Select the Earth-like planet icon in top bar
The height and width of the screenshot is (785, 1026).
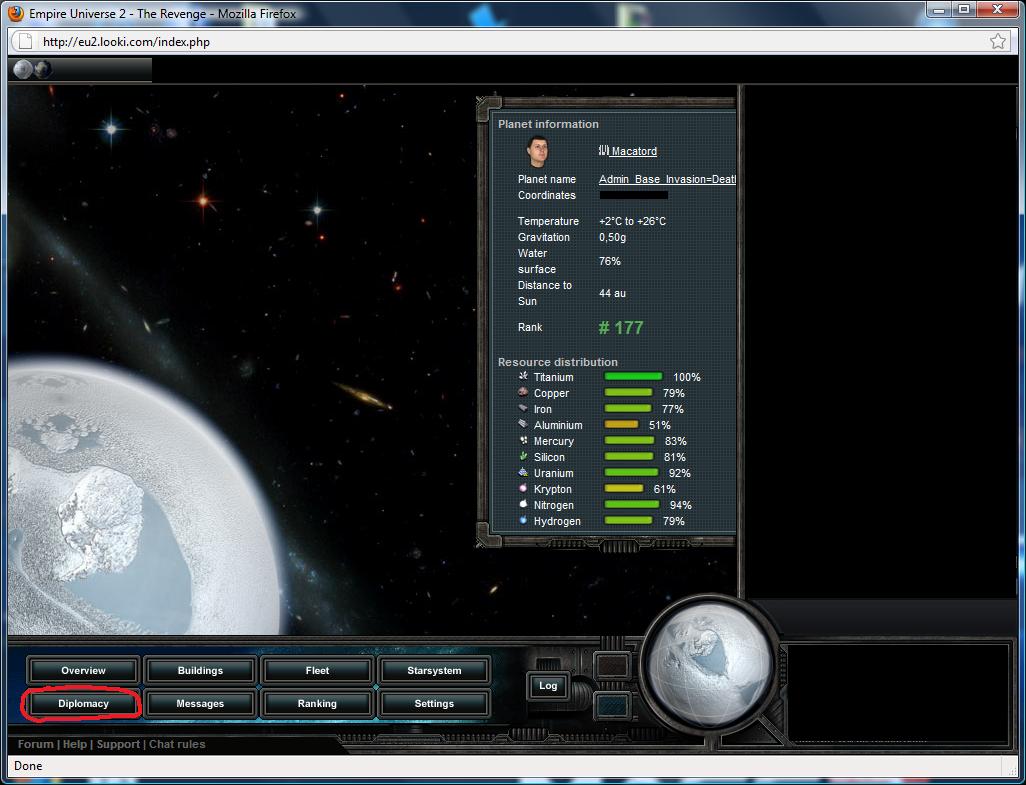(x=43, y=69)
